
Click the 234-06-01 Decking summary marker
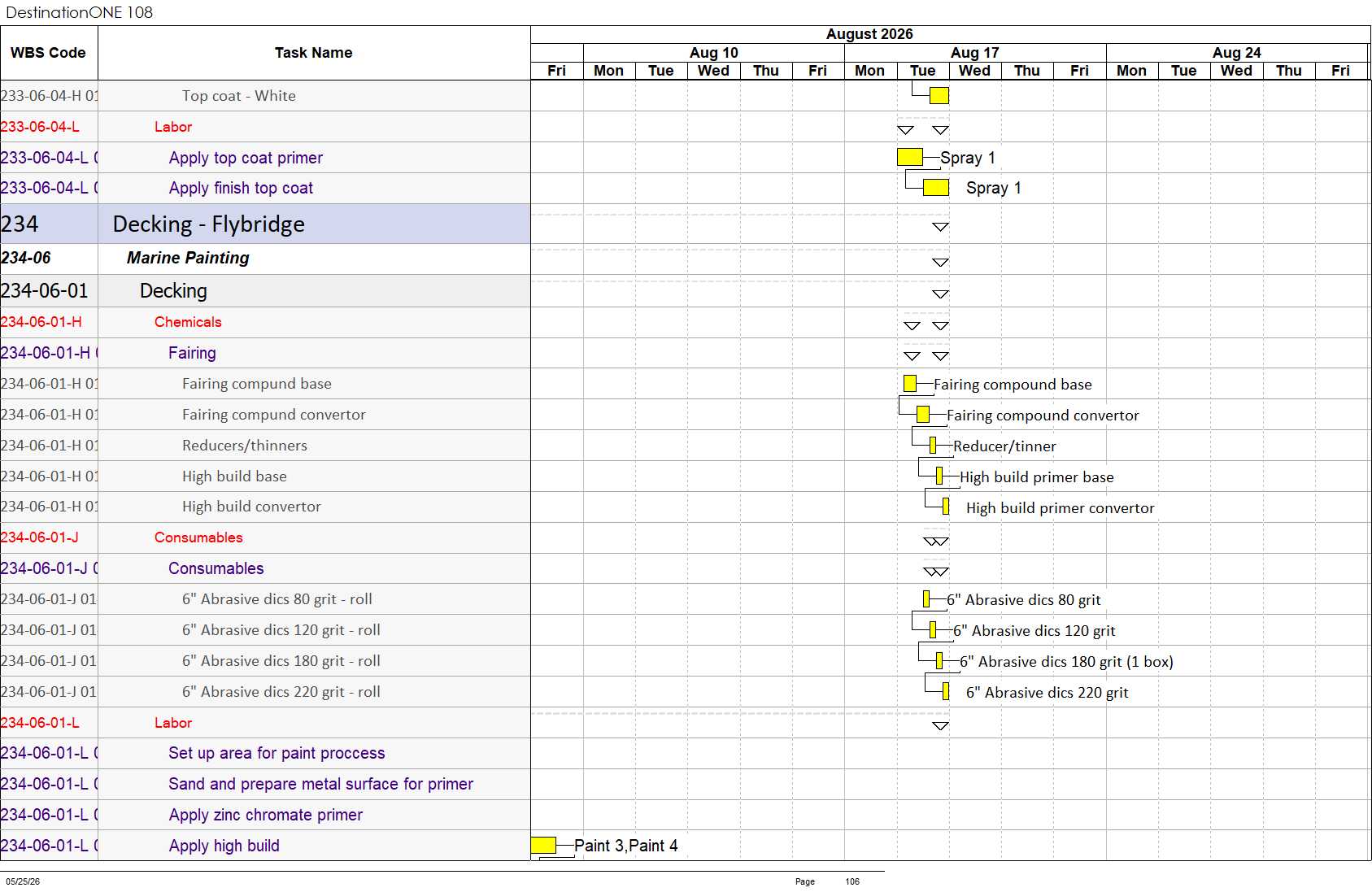click(941, 294)
